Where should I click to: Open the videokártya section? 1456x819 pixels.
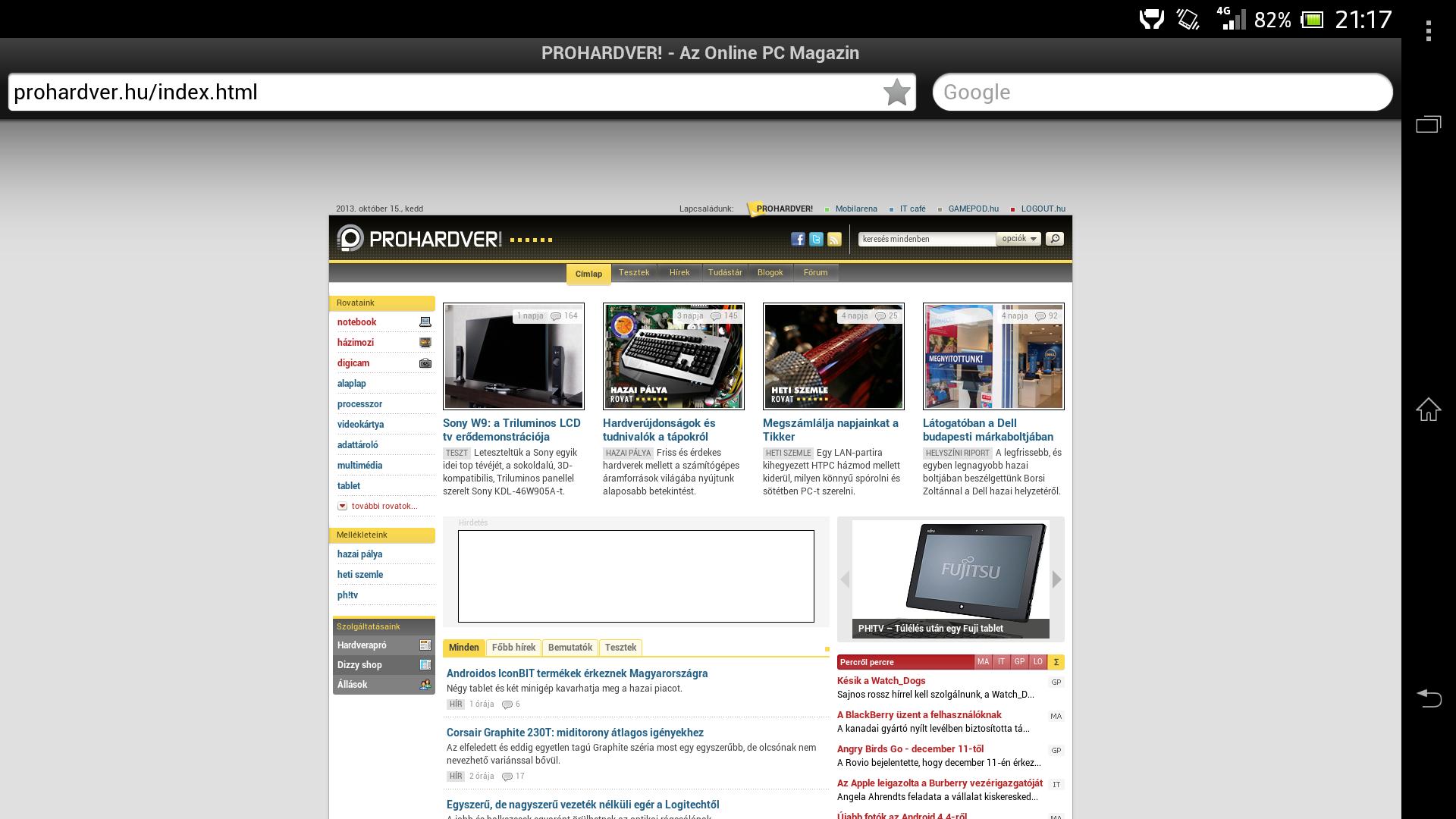point(360,425)
